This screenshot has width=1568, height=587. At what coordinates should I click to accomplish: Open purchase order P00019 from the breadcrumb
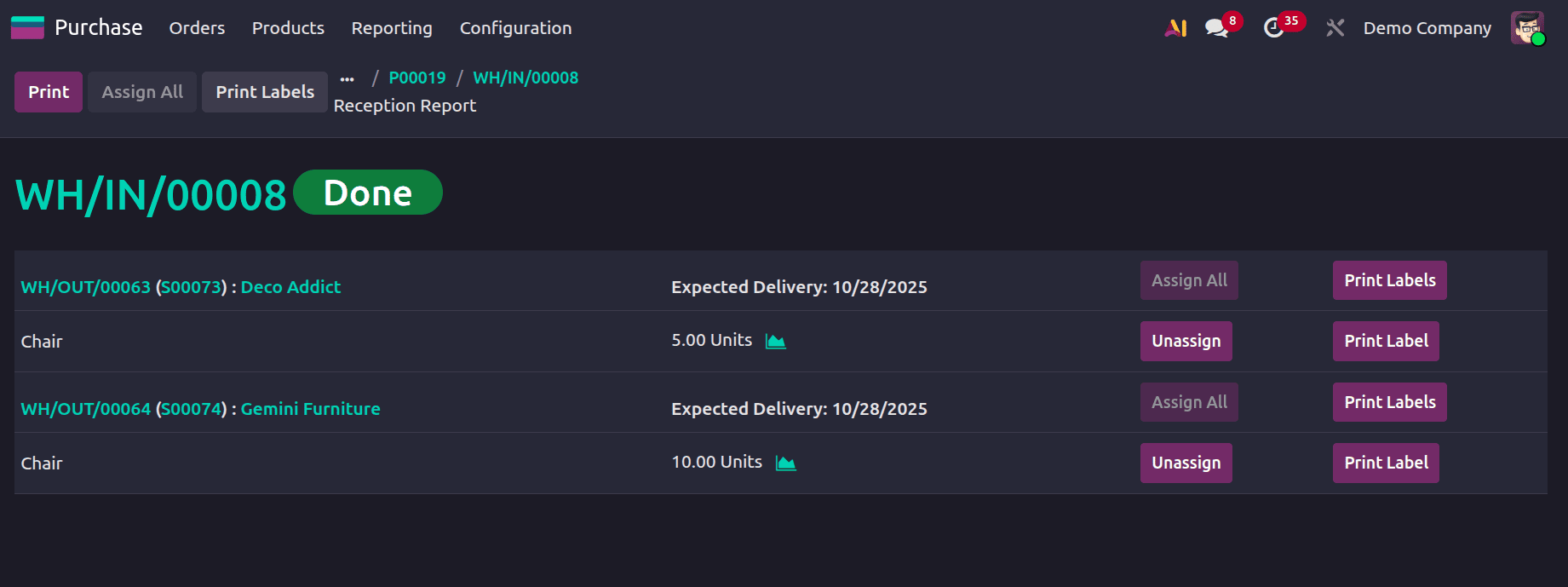(x=416, y=78)
